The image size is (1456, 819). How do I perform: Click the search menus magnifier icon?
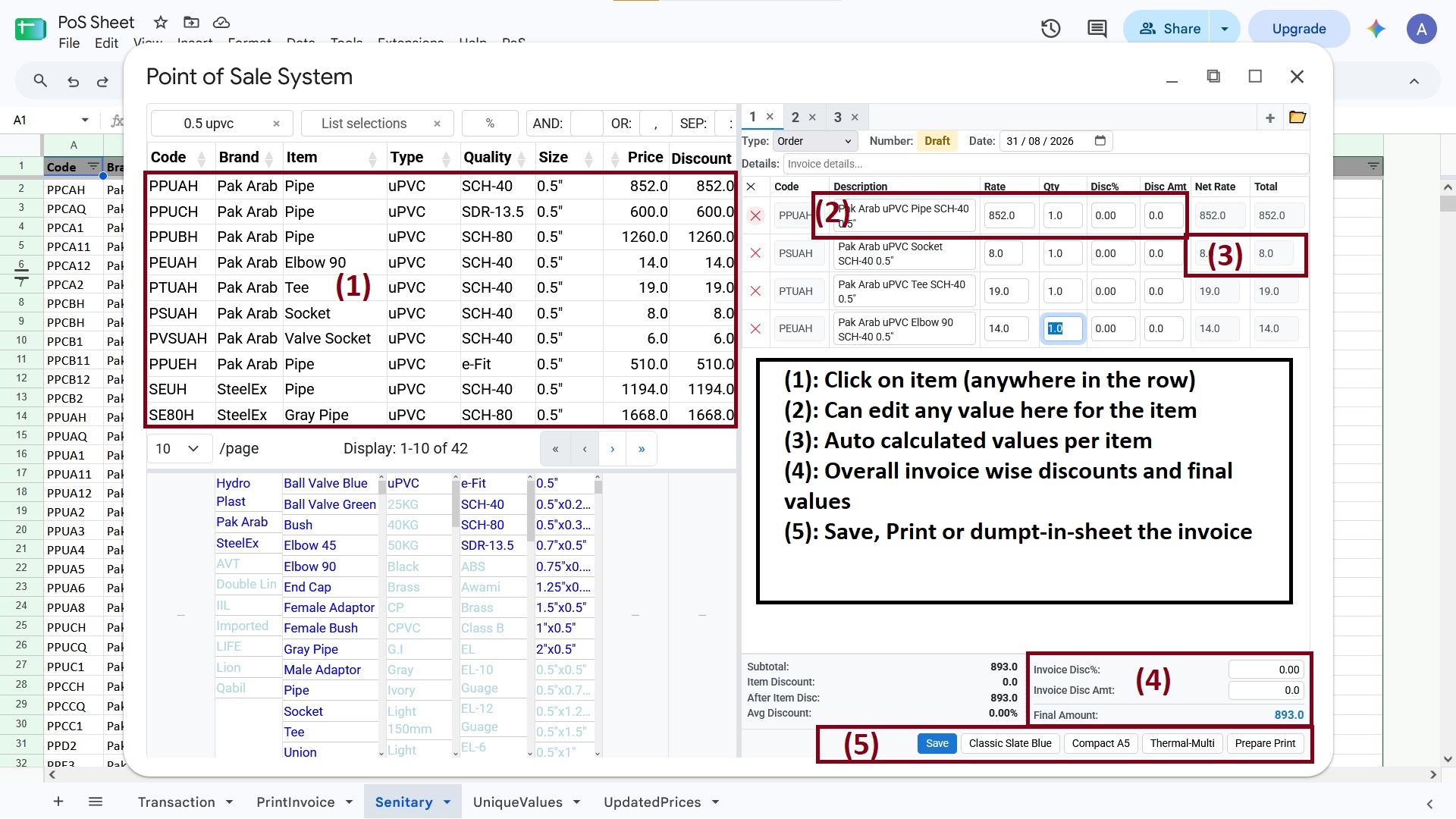(x=40, y=80)
